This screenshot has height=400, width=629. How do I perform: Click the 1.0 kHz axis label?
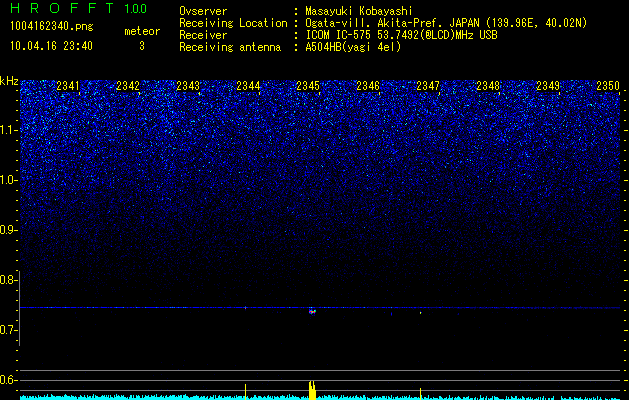(x=9, y=180)
